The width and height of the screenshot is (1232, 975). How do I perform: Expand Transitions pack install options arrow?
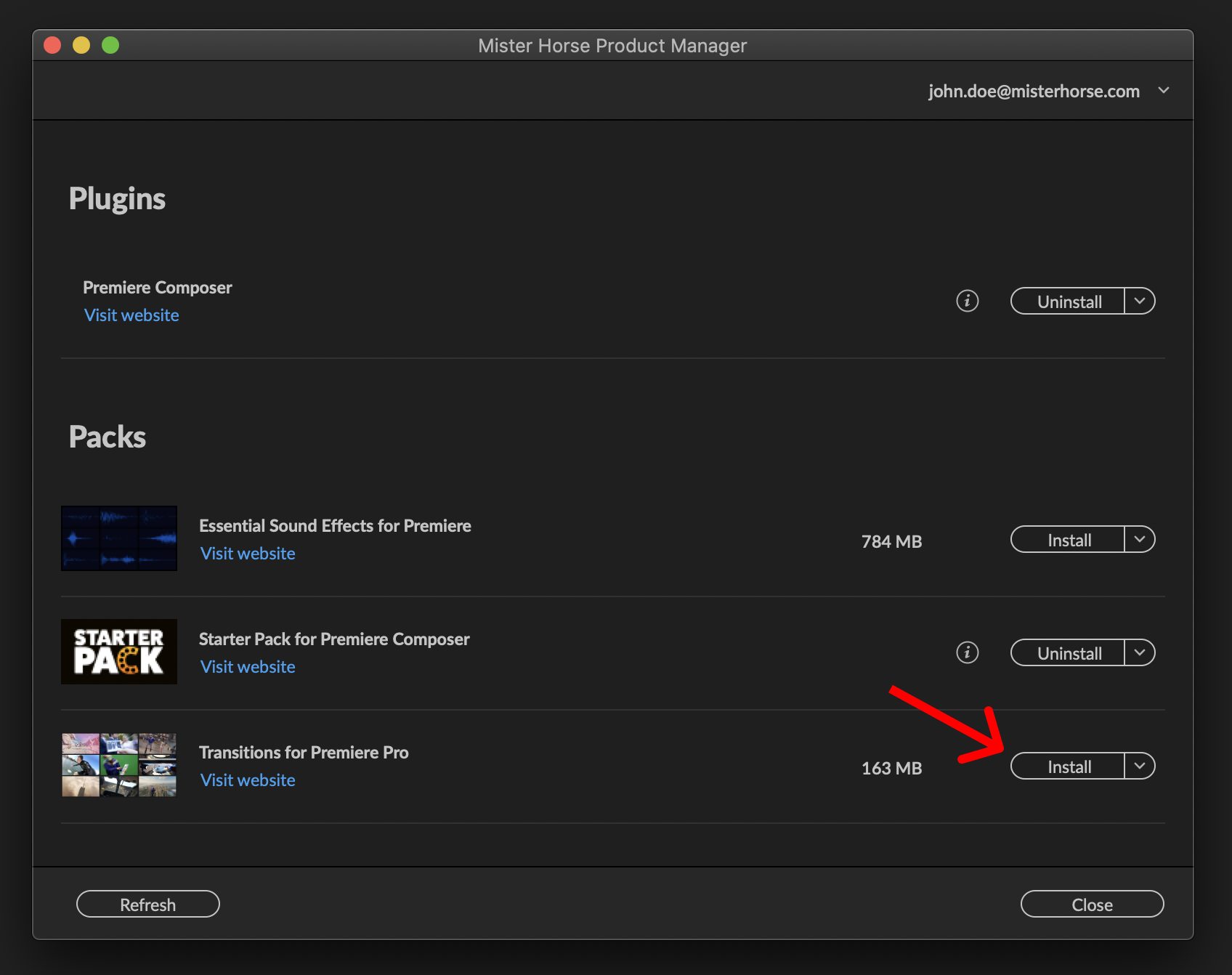click(x=1140, y=766)
